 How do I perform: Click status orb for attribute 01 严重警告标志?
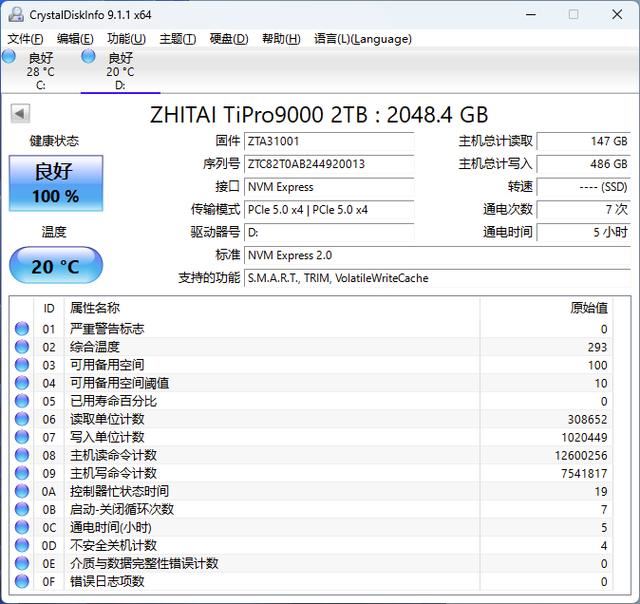point(22,328)
